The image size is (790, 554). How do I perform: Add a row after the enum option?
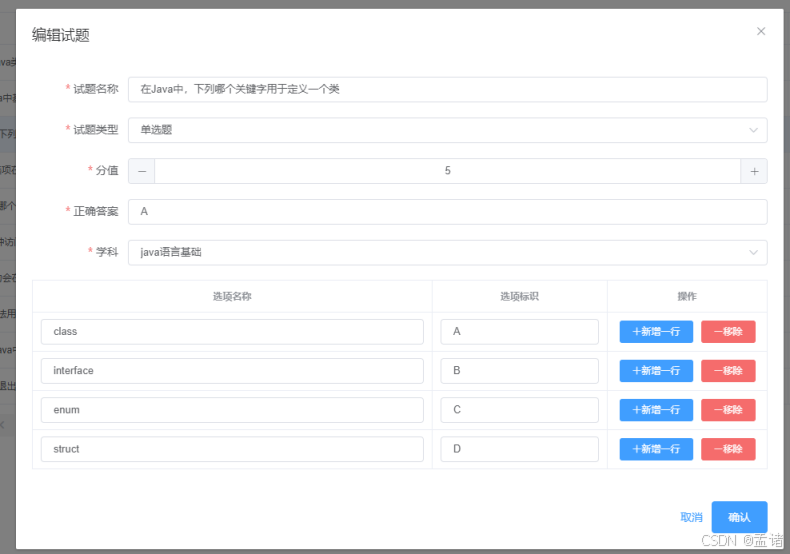[656, 410]
